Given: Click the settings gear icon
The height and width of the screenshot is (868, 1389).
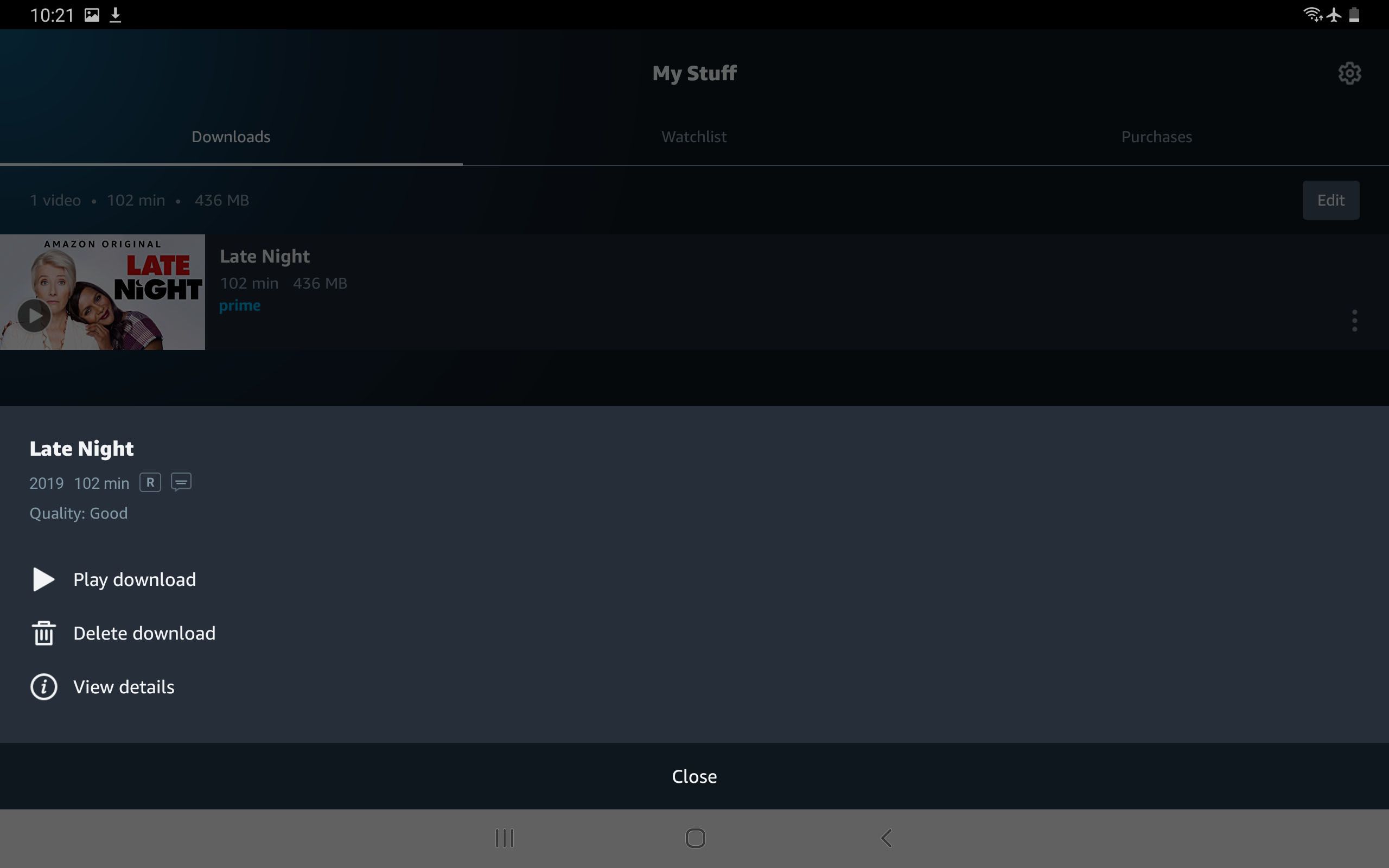Looking at the screenshot, I should [x=1350, y=72].
